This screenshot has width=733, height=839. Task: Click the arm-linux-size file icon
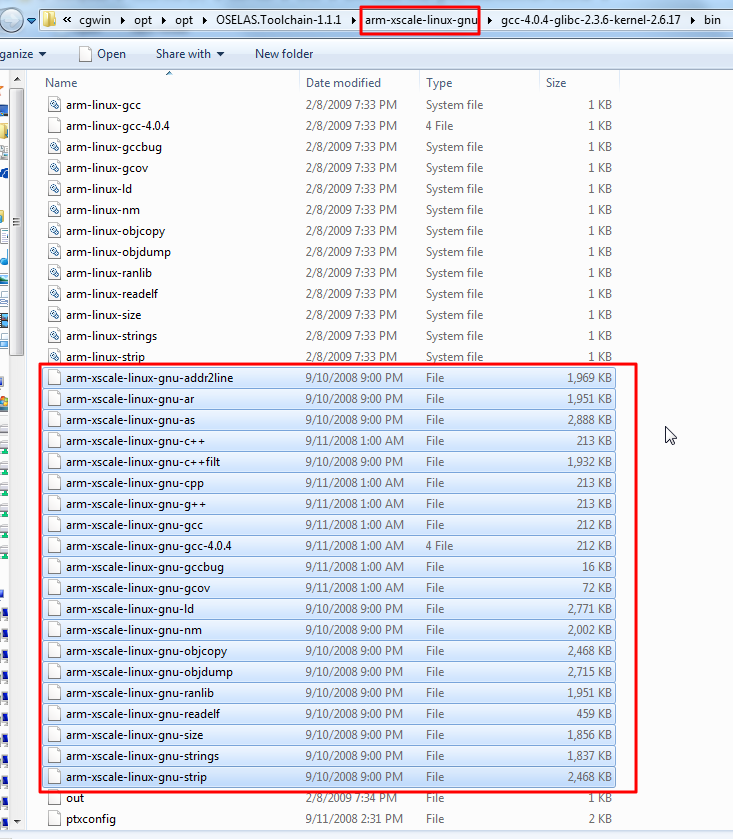point(54,315)
